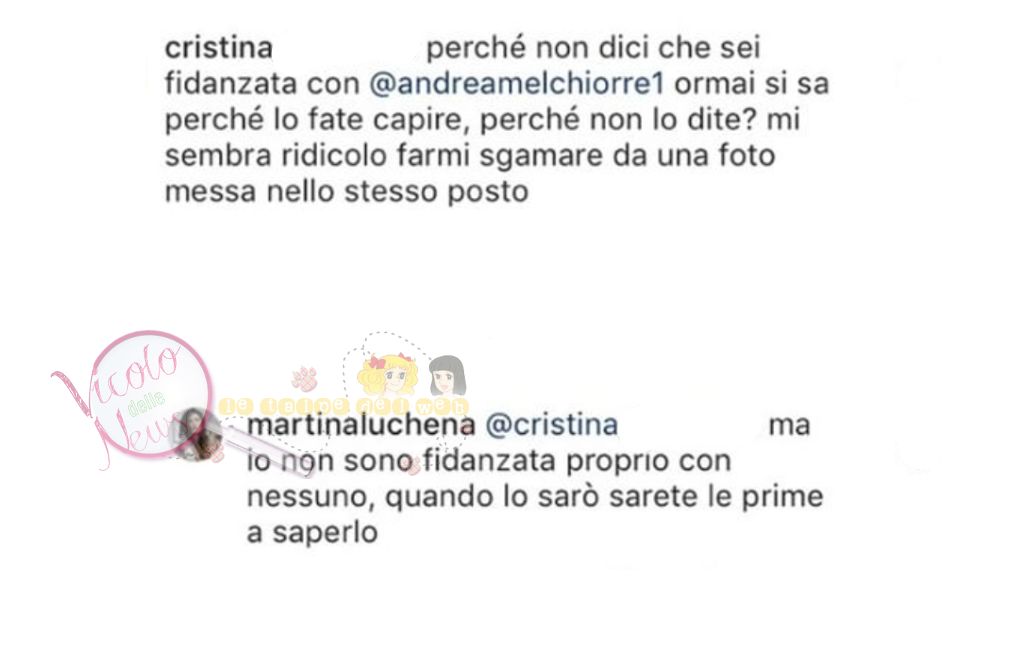The height and width of the screenshot is (647, 1017).
Task: Open the @andreamelchiorre1 mention
Action: 517,84
